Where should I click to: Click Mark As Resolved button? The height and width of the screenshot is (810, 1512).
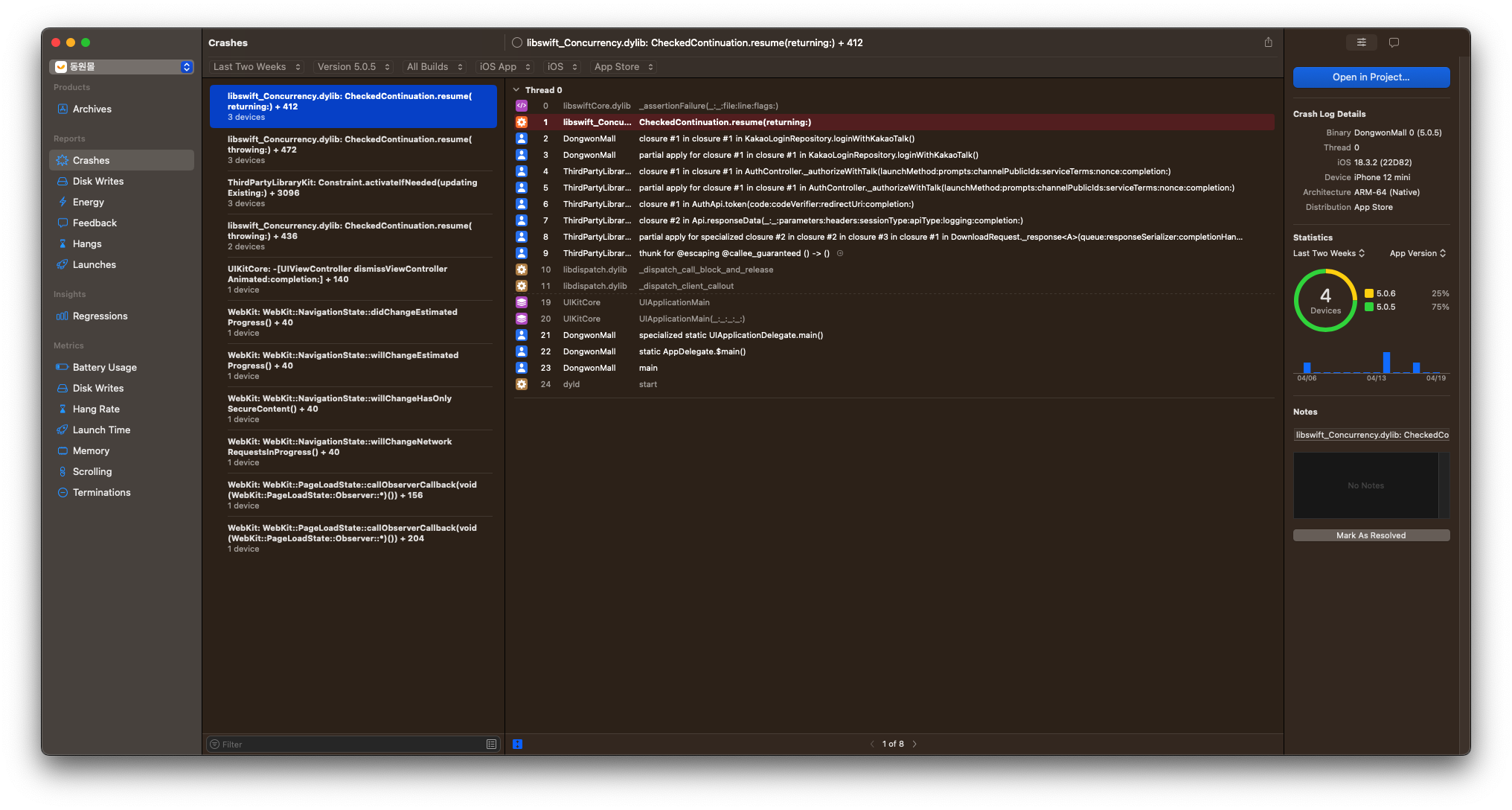coord(1371,535)
